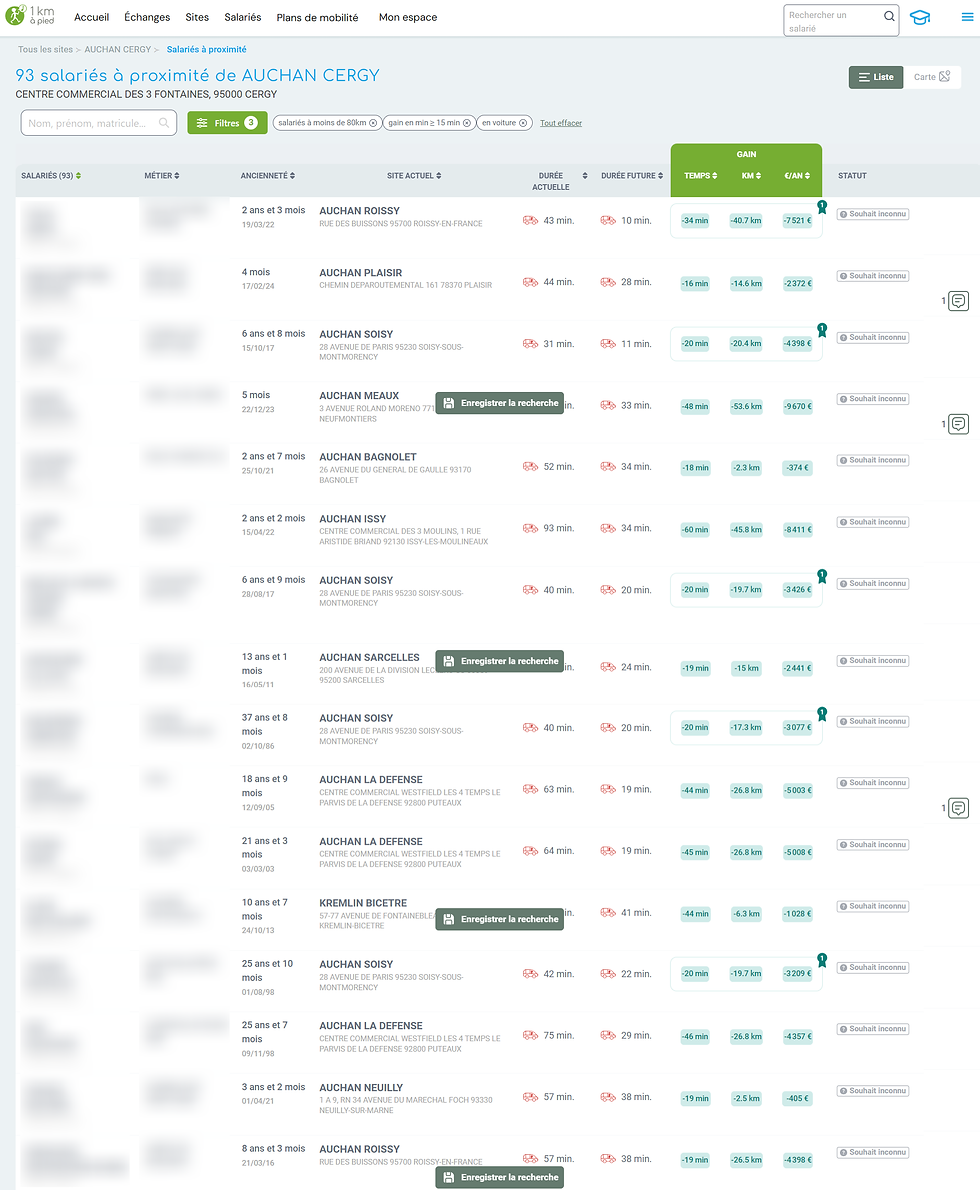
Task: Open comment icon on AUCHAN MEAUX row
Action: click(959, 424)
